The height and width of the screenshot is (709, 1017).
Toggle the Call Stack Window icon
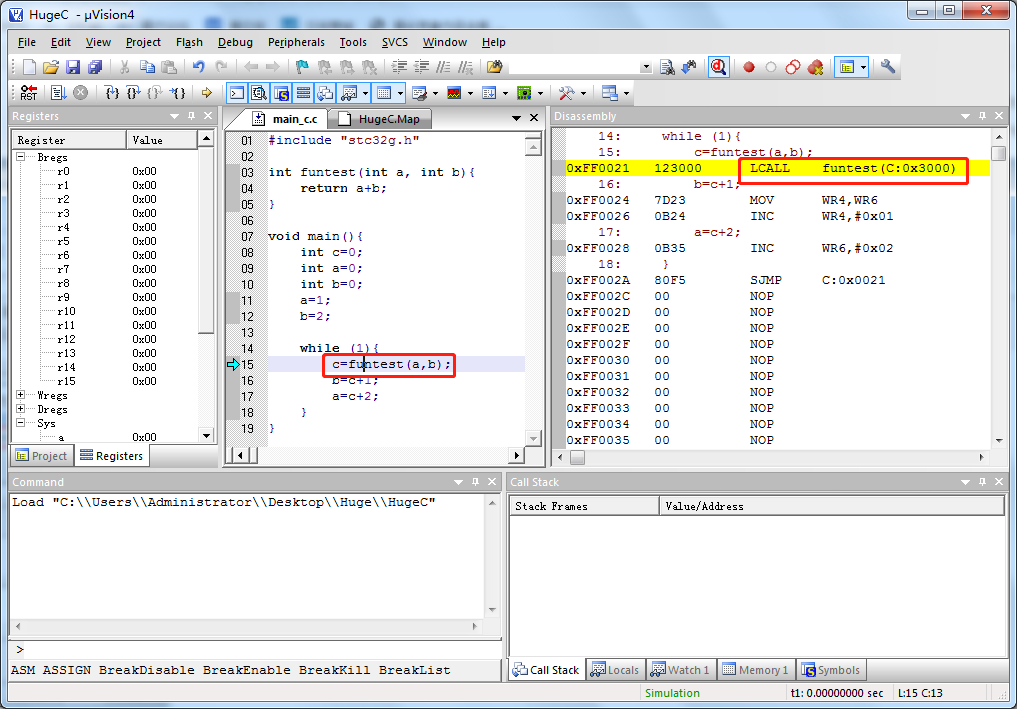click(x=325, y=93)
